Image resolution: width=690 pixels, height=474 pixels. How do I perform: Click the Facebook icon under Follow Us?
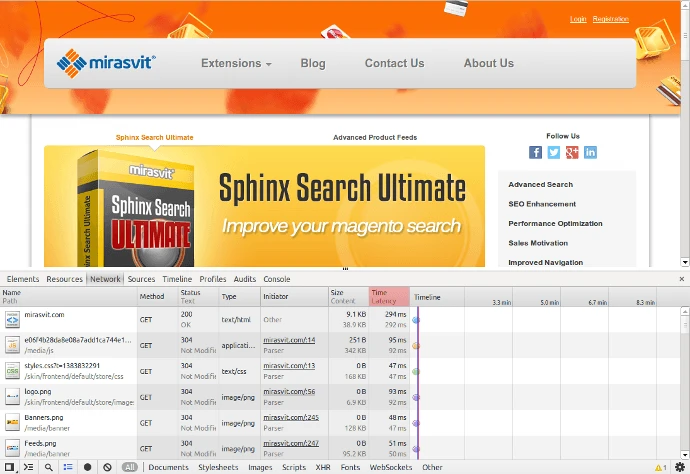click(536, 152)
